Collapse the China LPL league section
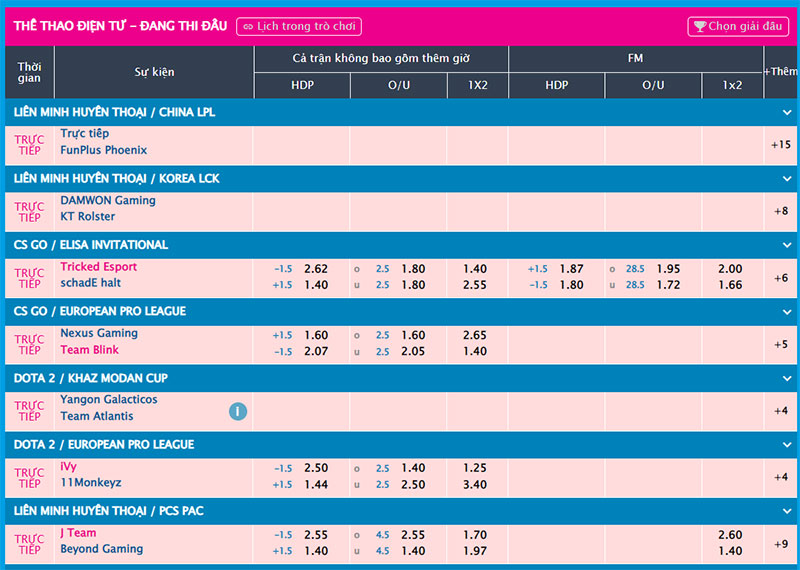The image size is (800, 570). [786, 113]
